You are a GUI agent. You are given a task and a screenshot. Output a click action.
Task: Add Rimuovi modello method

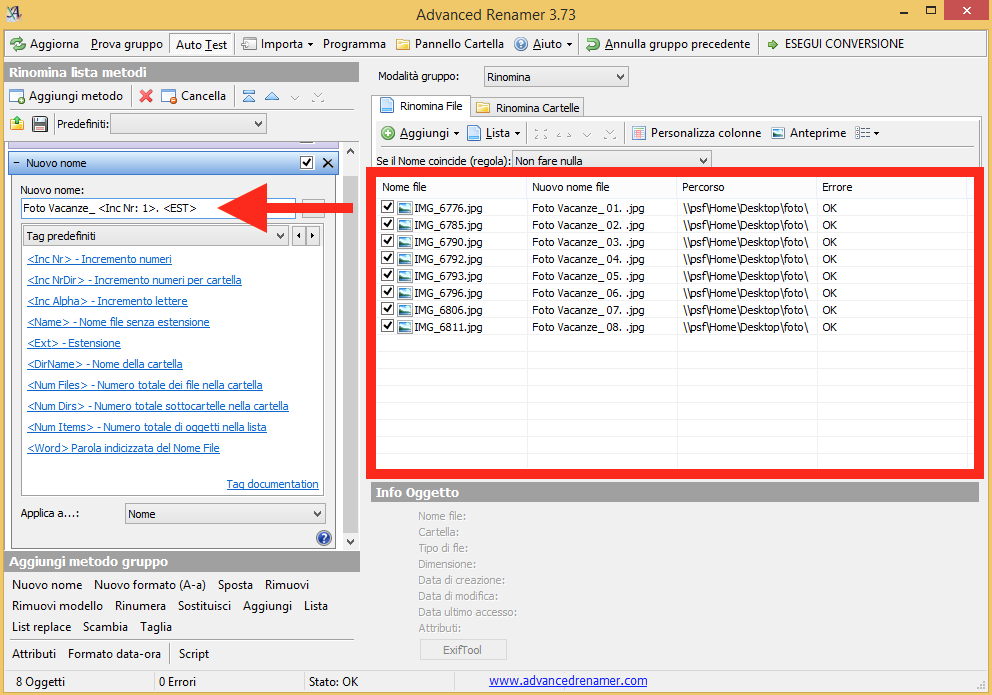pos(57,606)
